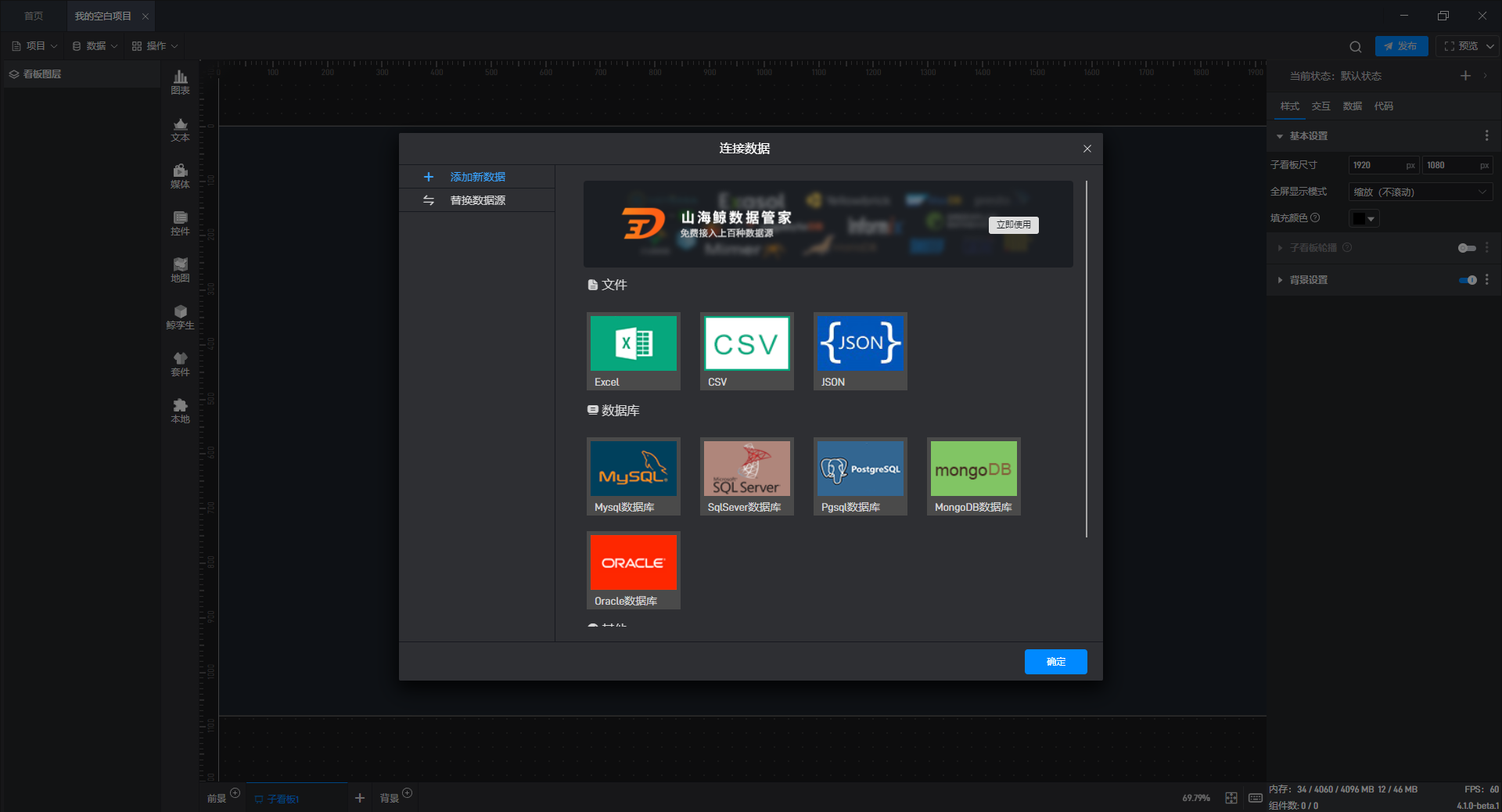Open the 项目 menu
The width and height of the screenshot is (1502, 812).
pyautogui.click(x=34, y=46)
